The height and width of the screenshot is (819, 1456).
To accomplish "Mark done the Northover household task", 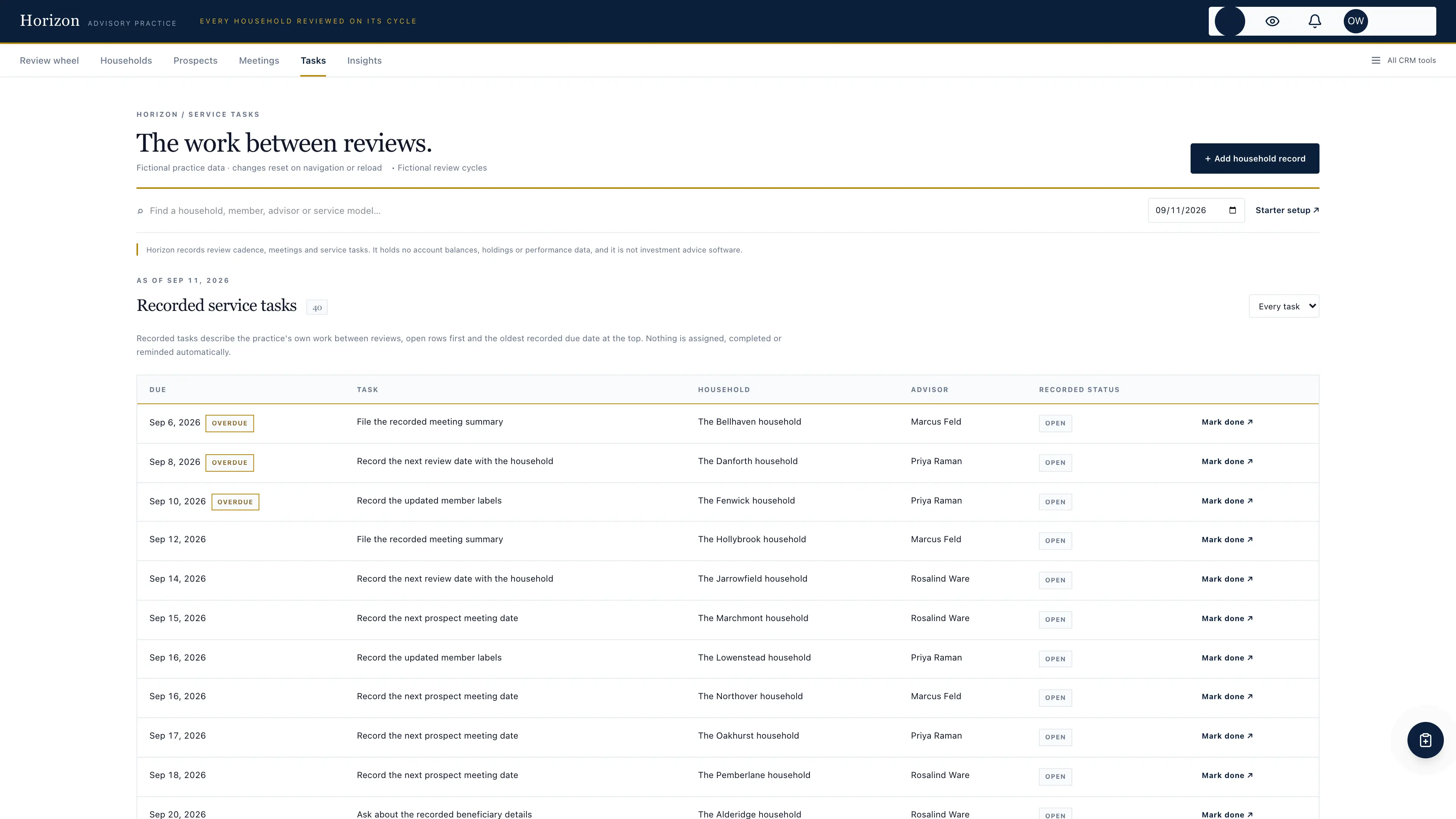I will click(1227, 697).
